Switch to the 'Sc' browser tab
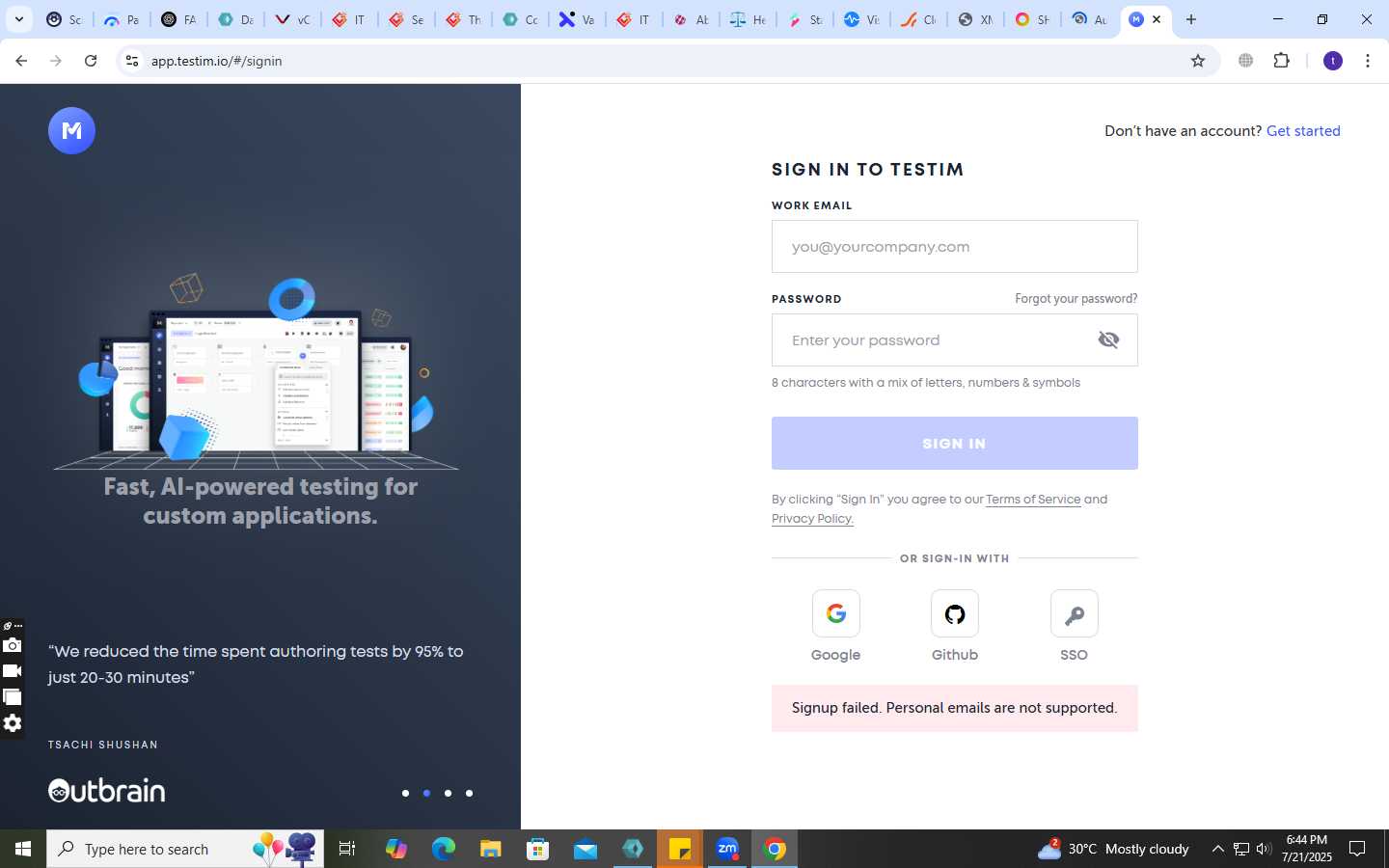 point(65,19)
